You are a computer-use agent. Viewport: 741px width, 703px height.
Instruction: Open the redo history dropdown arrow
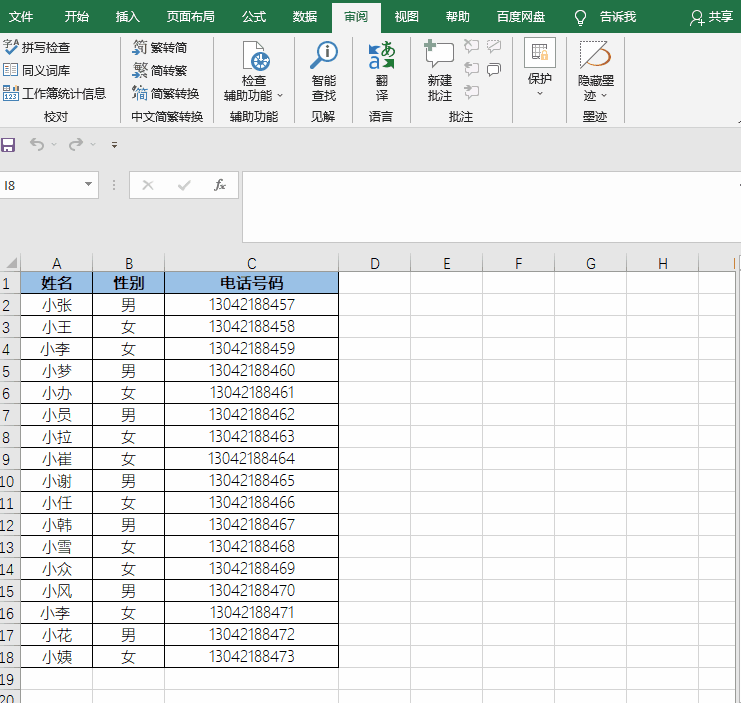pyautogui.click(x=93, y=144)
